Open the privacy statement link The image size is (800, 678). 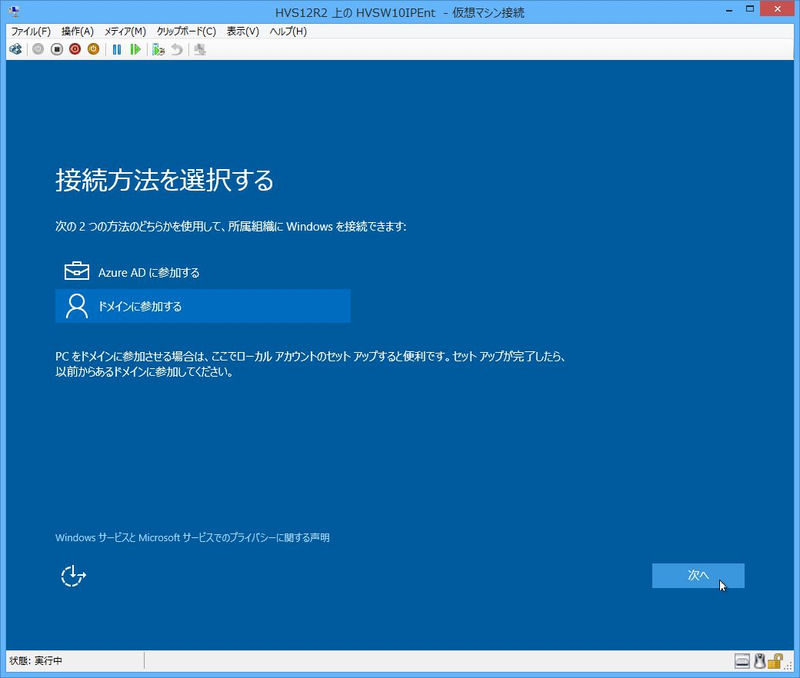tap(192, 538)
